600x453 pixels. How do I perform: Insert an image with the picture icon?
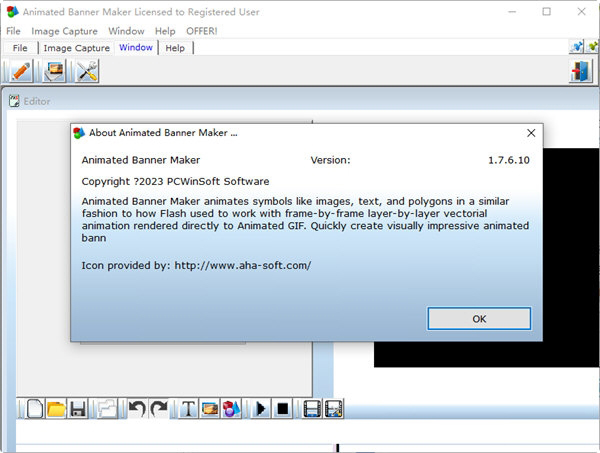coord(210,408)
